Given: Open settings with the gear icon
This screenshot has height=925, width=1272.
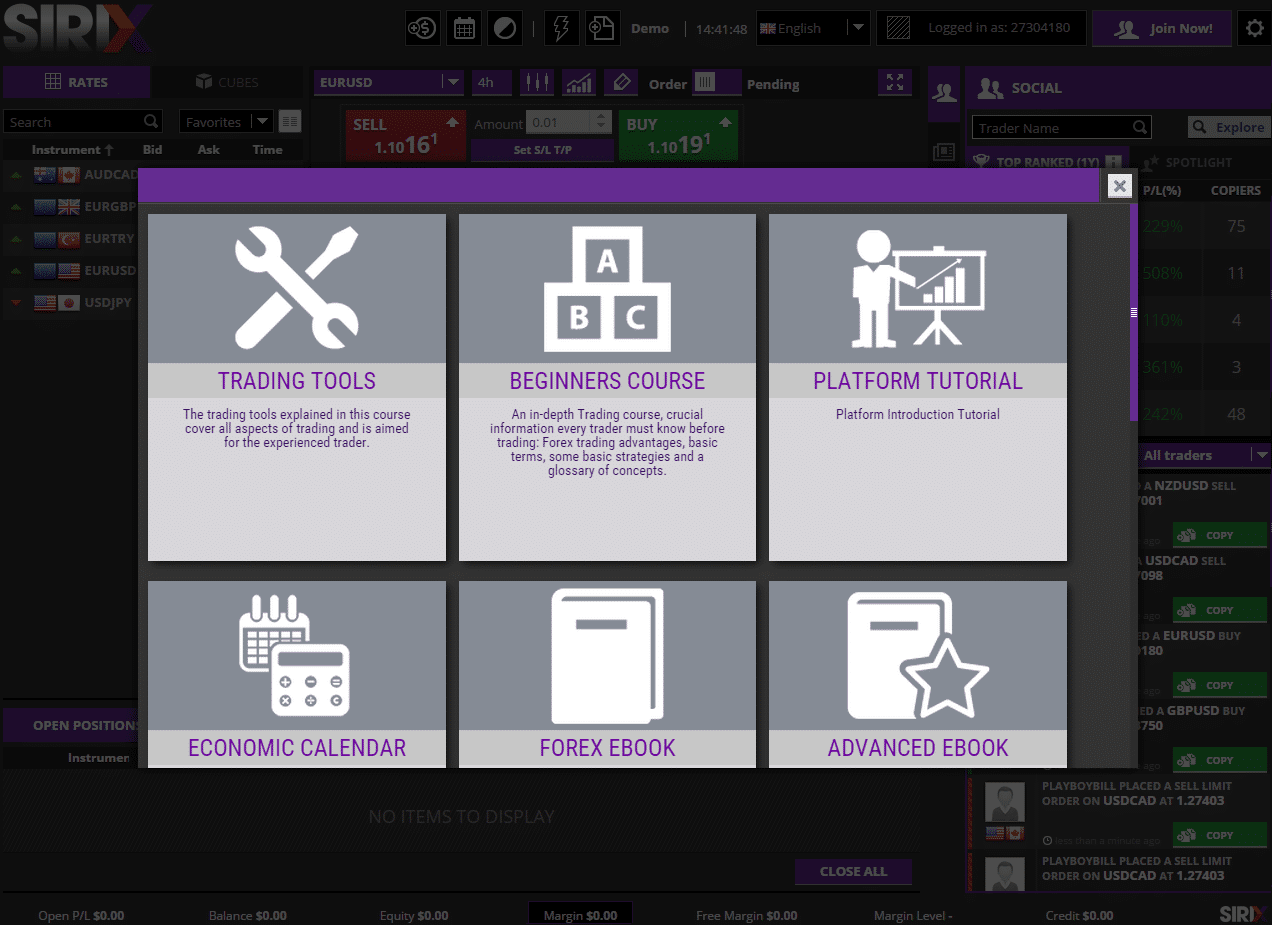Looking at the screenshot, I should pos(1254,29).
